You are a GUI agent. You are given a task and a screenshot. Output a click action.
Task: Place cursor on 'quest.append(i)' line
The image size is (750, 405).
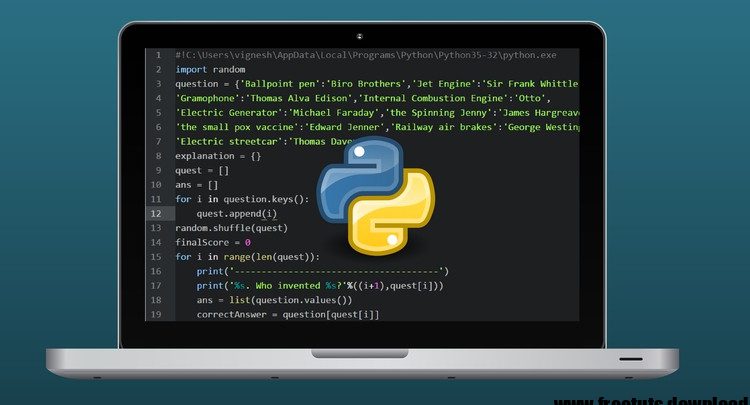pos(237,214)
